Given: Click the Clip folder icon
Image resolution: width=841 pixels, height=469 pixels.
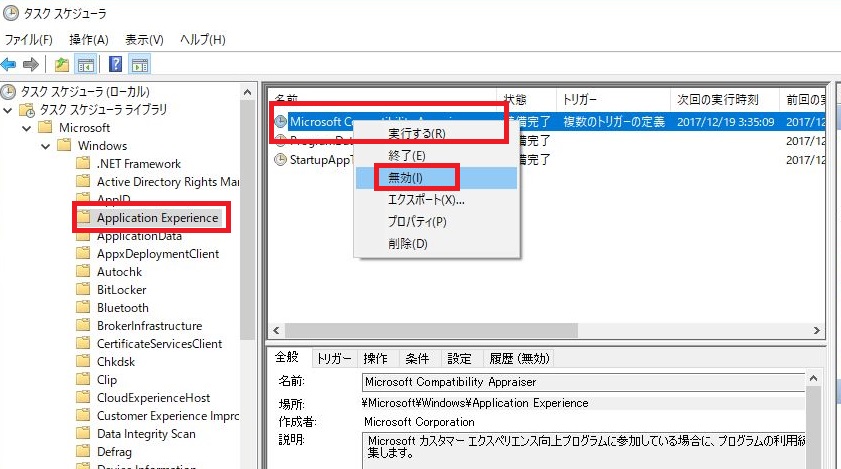Looking at the screenshot, I should click(x=83, y=379).
